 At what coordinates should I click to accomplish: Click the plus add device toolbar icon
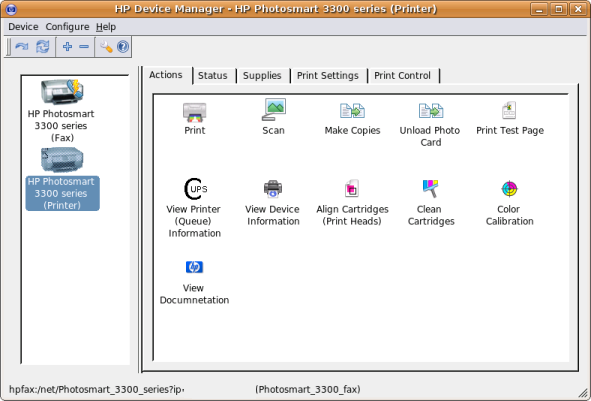click(67, 47)
